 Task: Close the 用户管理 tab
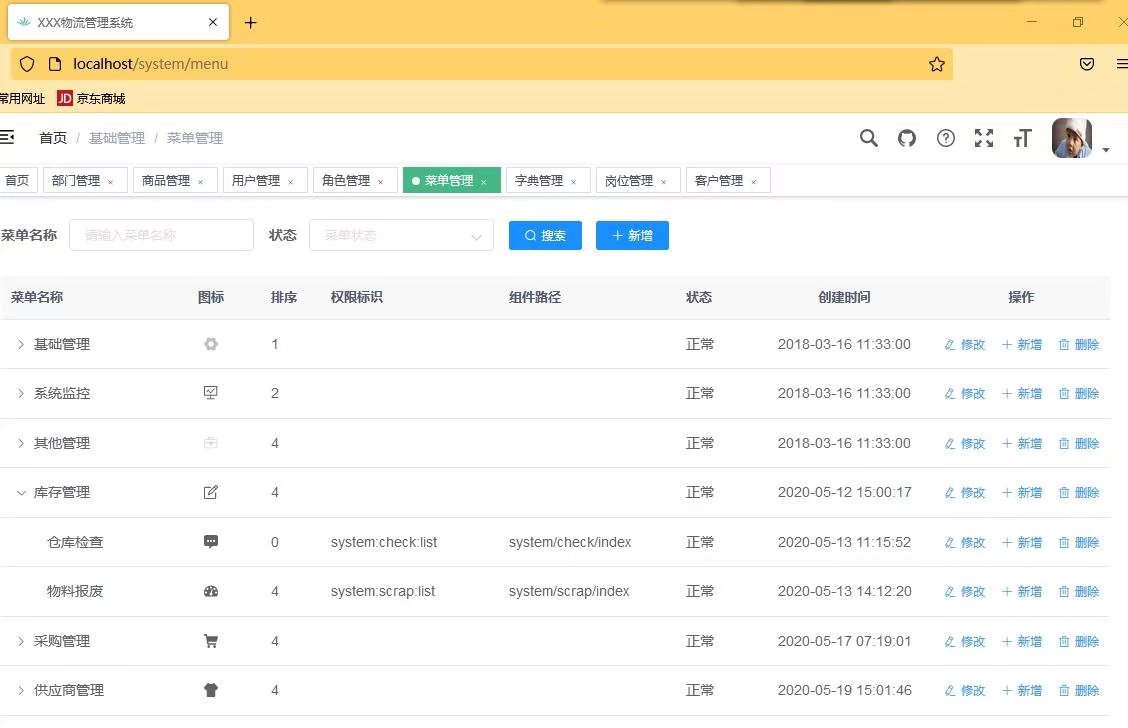point(291,182)
